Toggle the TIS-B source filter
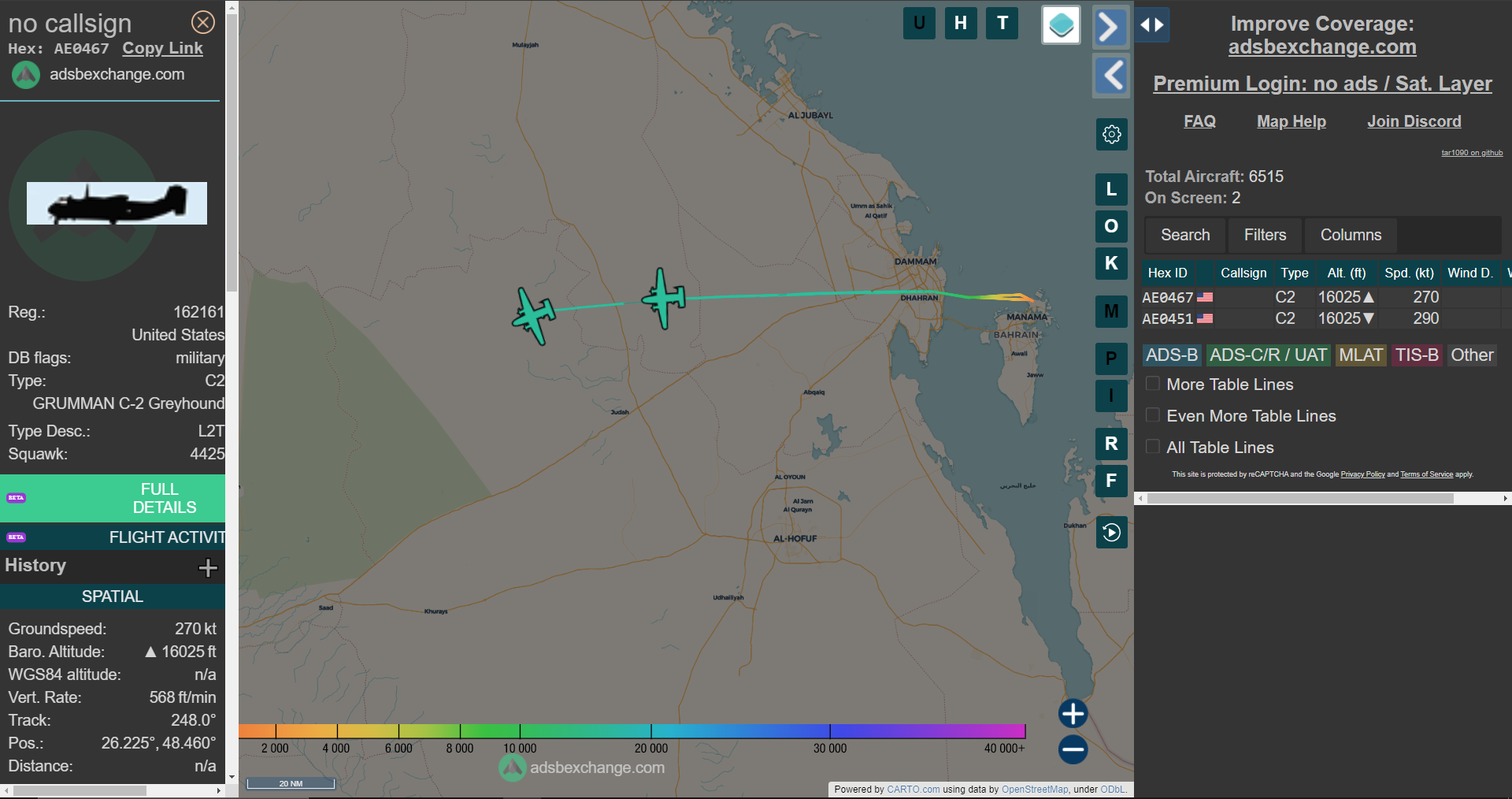The height and width of the screenshot is (799, 1512). click(x=1417, y=355)
